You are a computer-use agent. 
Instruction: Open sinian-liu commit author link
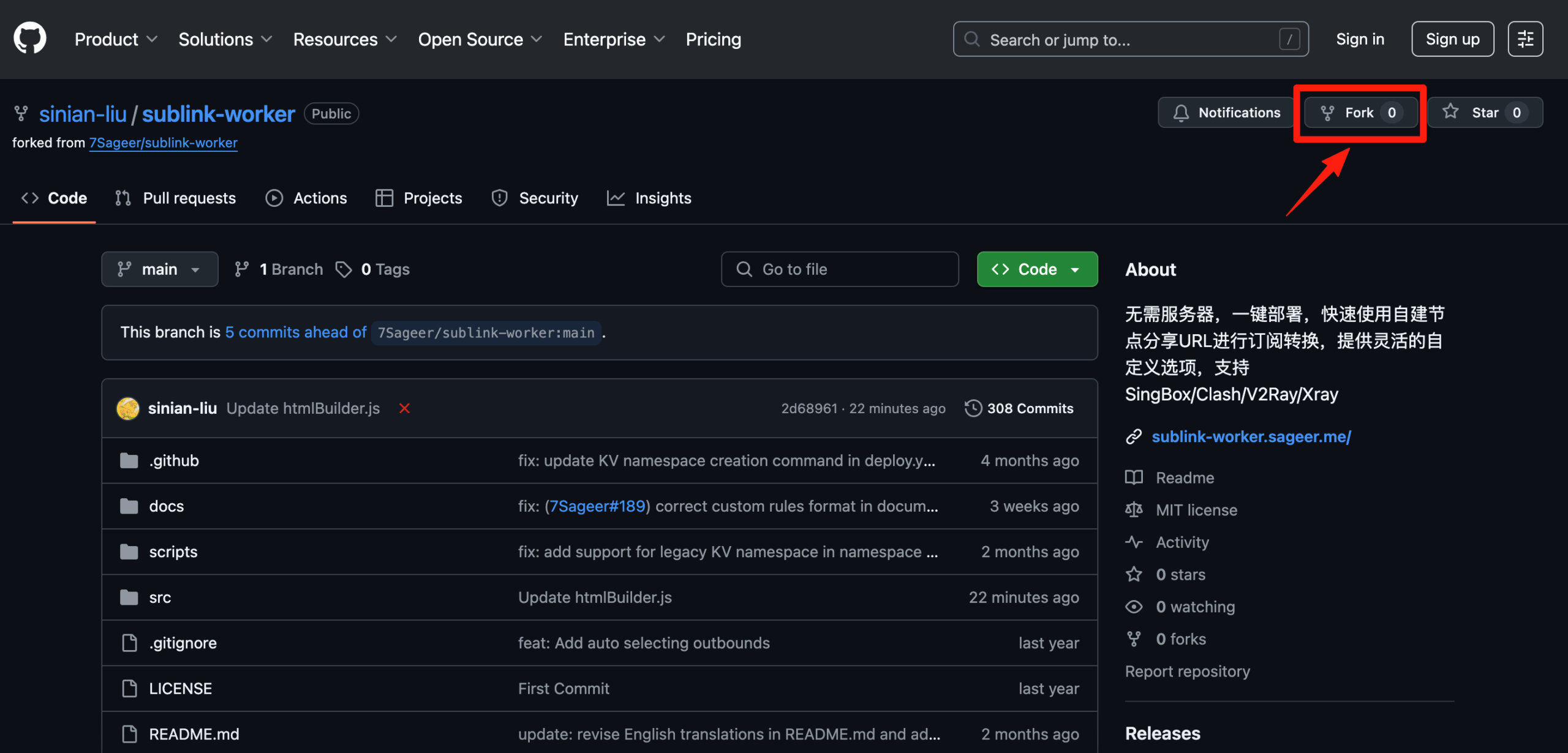183,408
